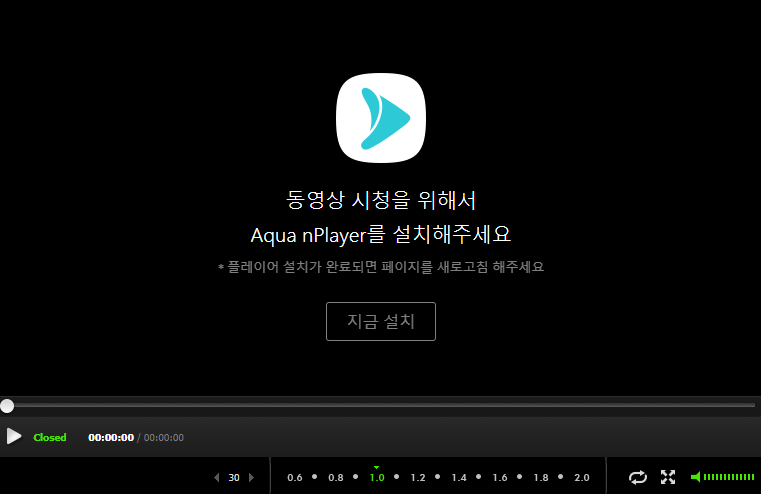Image resolution: width=761 pixels, height=494 pixels.
Task: Click the speed dot between 0.8 and 1.0
Action: [x=356, y=477]
